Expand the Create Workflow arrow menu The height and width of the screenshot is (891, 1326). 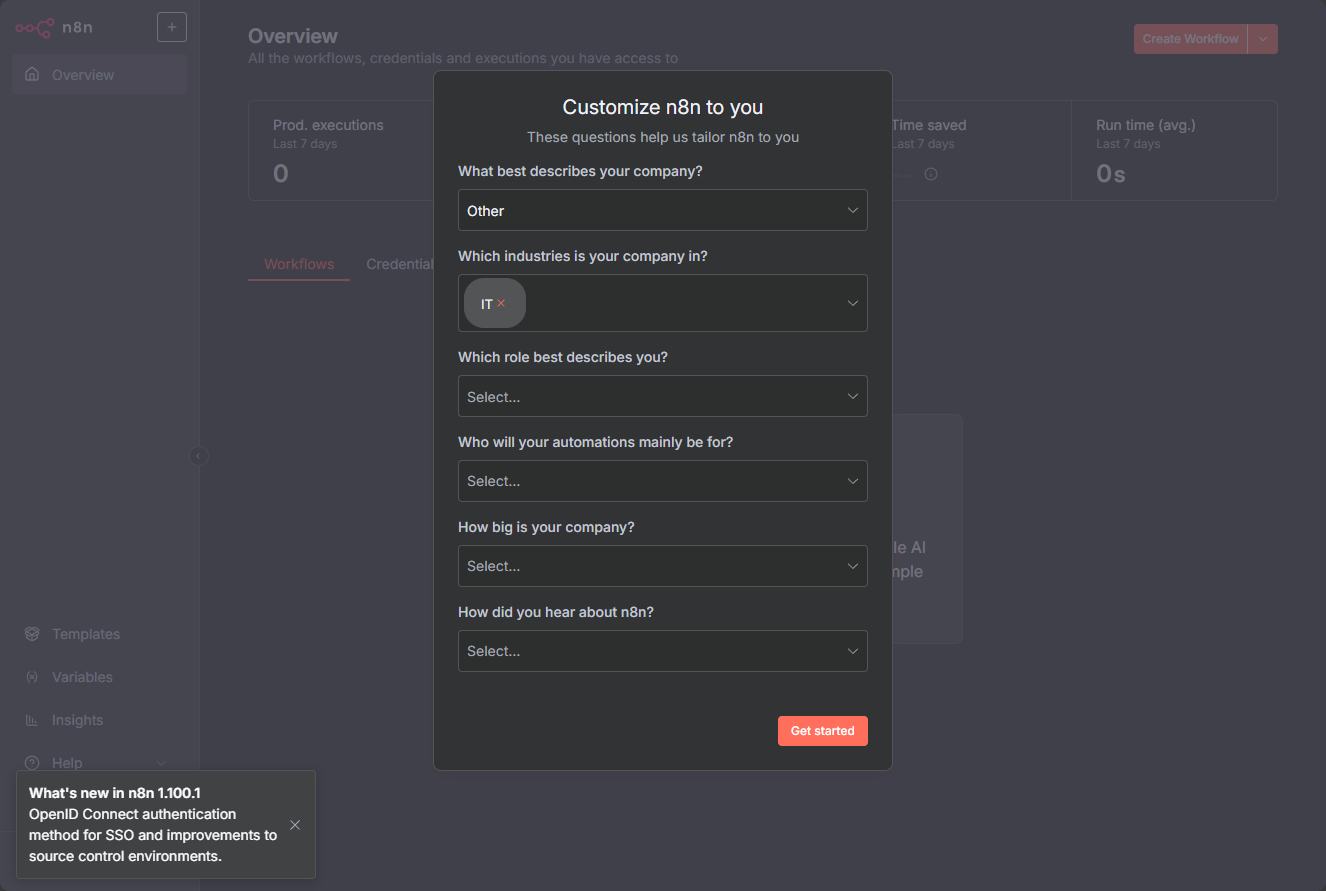click(x=1263, y=39)
